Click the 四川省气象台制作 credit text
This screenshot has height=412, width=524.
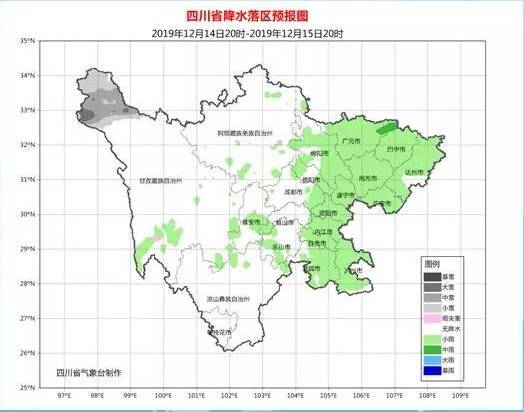[89, 373]
